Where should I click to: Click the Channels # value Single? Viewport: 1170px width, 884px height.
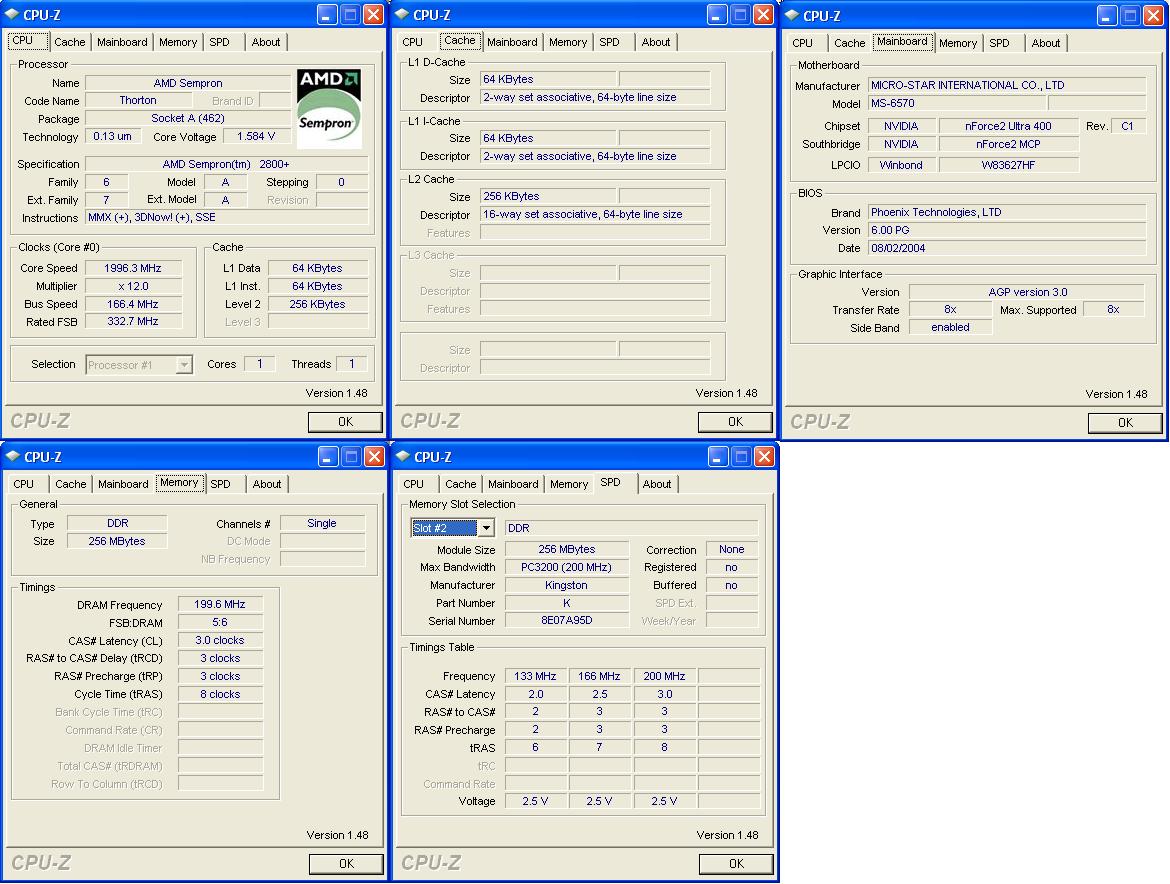[x=322, y=524]
